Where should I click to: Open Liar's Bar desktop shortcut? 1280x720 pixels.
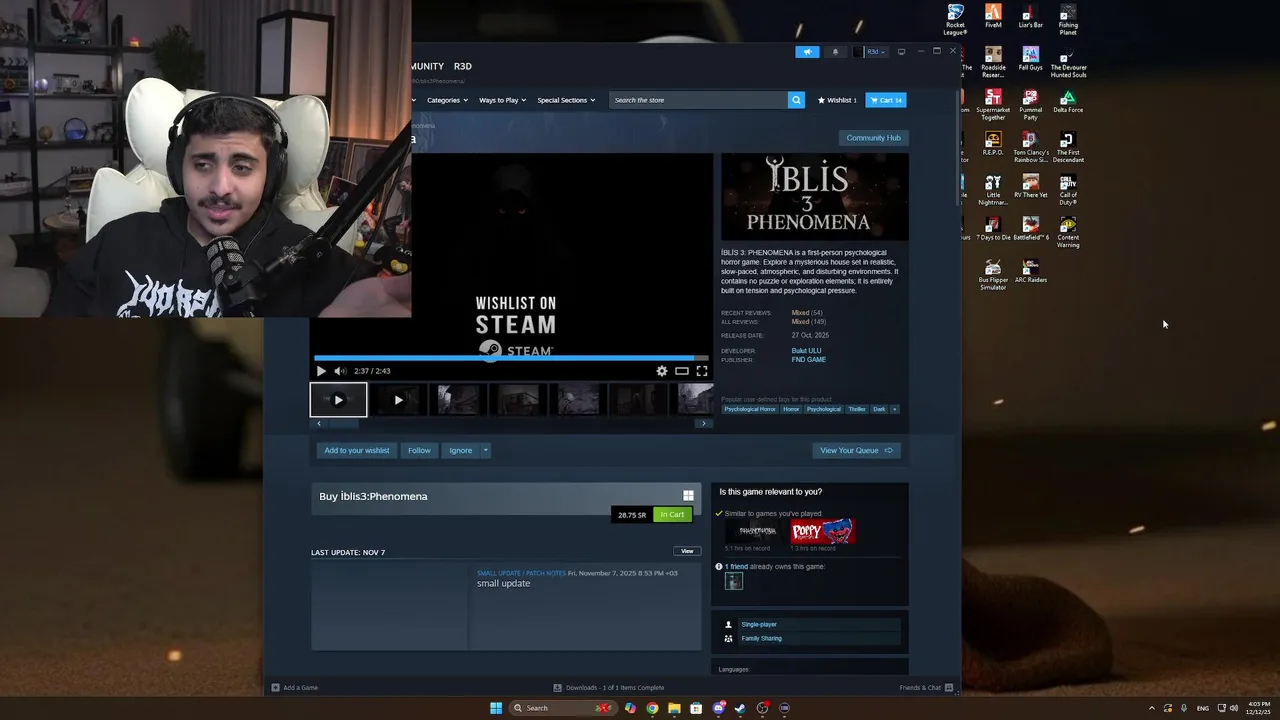point(1030,16)
